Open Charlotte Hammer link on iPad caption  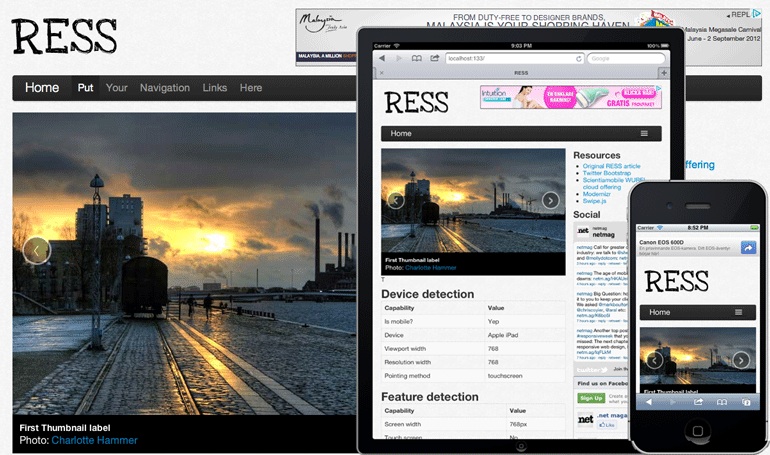tap(431, 268)
